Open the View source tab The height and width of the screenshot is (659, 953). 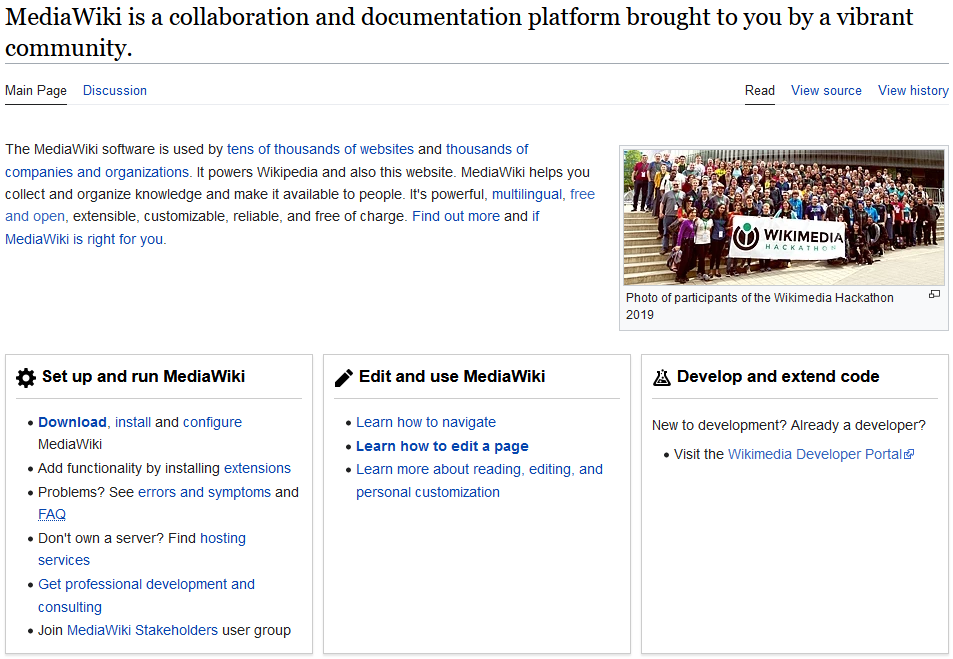pos(826,91)
